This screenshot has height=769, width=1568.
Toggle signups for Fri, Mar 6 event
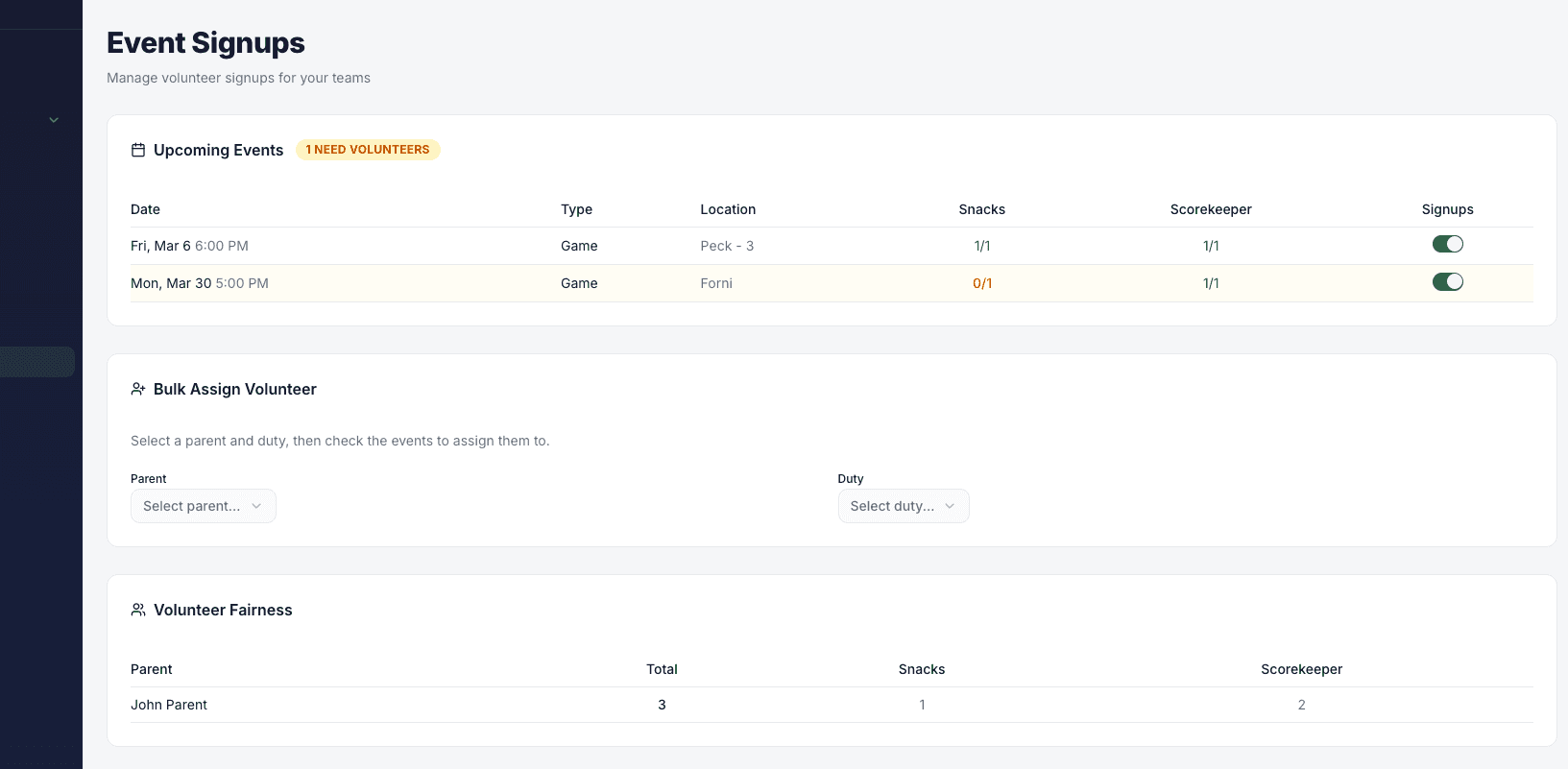(x=1447, y=244)
